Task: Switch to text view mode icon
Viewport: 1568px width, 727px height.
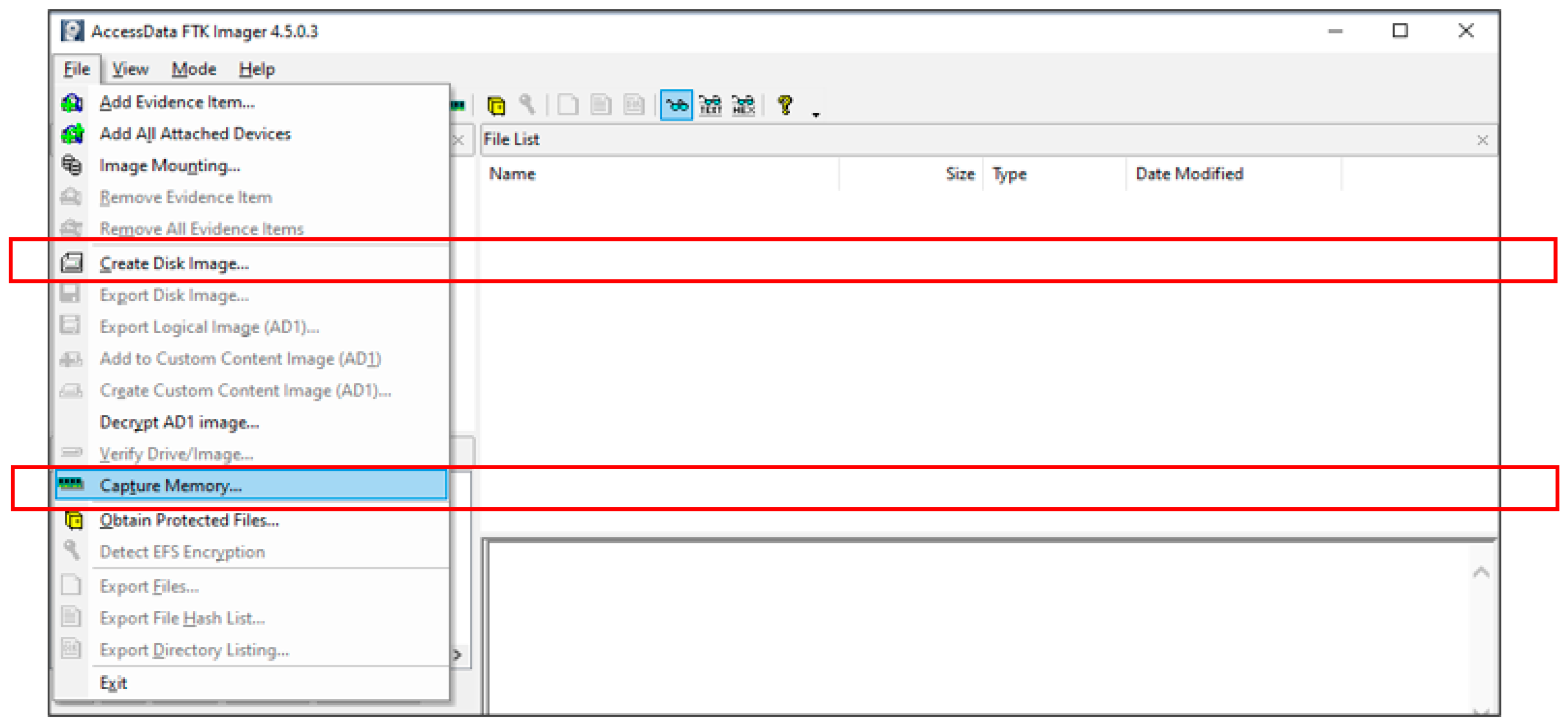Action: pyautogui.click(x=710, y=106)
